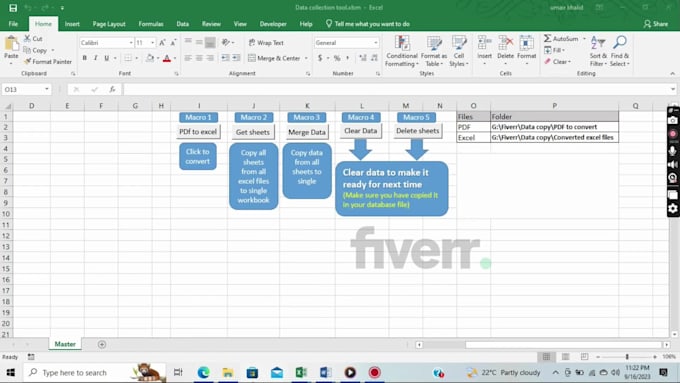Toggle Italic formatting

(95, 58)
